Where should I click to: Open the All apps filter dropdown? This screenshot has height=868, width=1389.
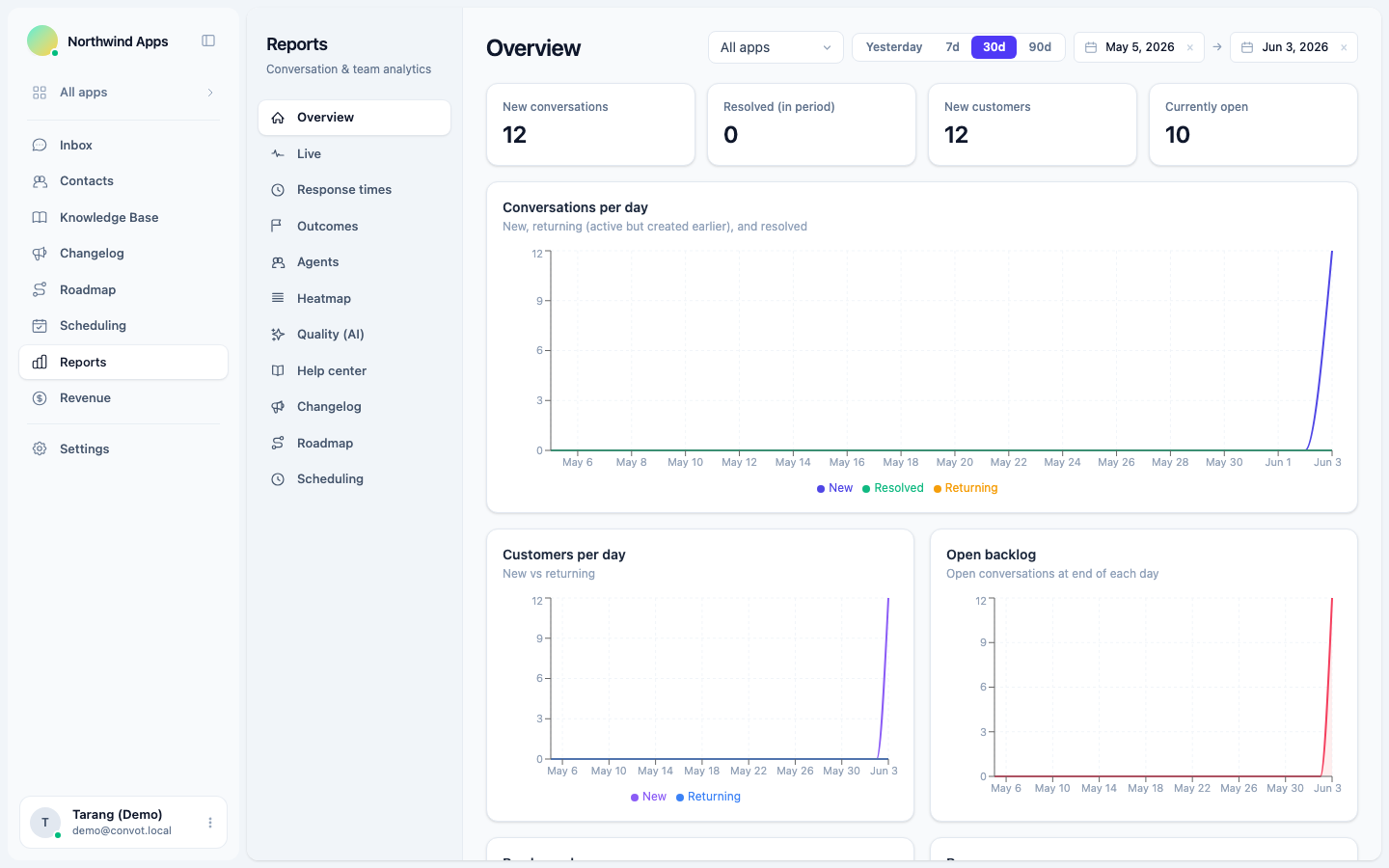point(776,47)
